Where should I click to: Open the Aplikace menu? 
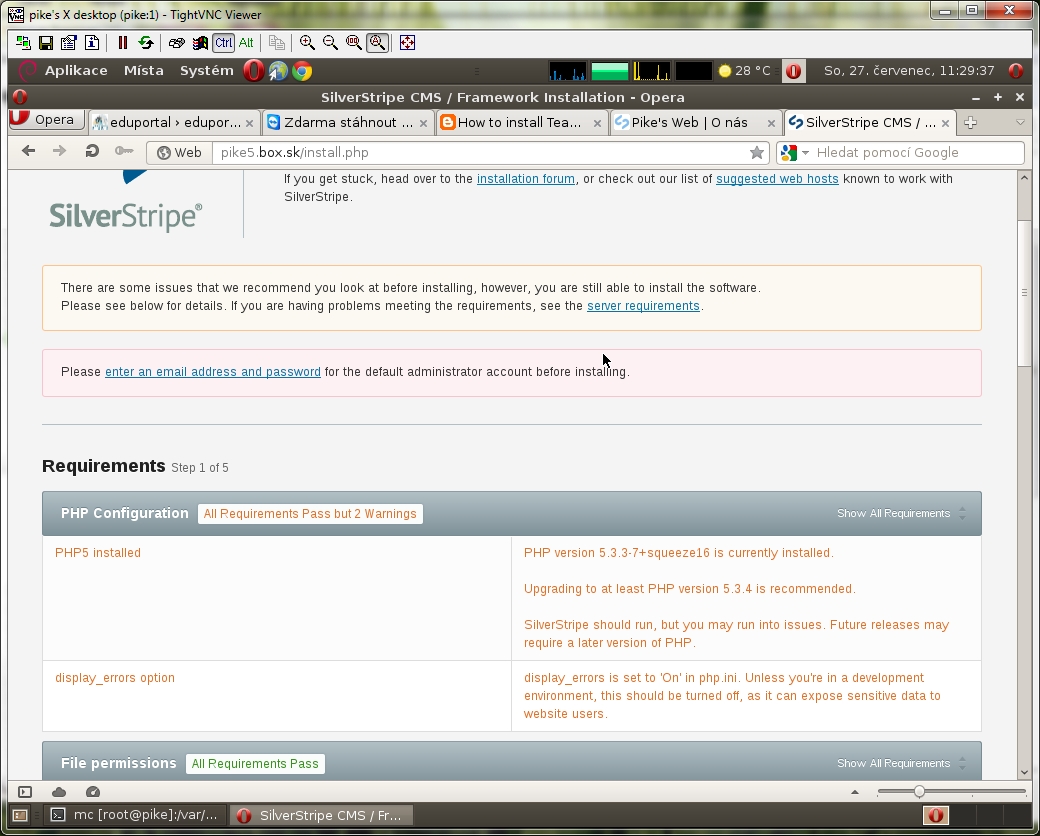(x=76, y=70)
